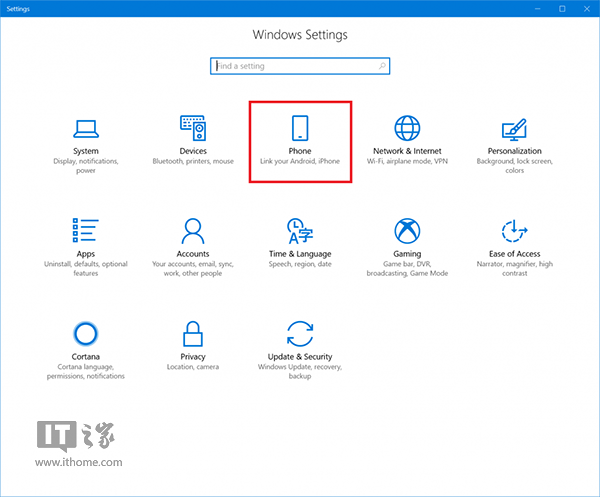Click 'Cortana language, permissions, notifications' description
The image size is (600, 497).
tap(86, 372)
